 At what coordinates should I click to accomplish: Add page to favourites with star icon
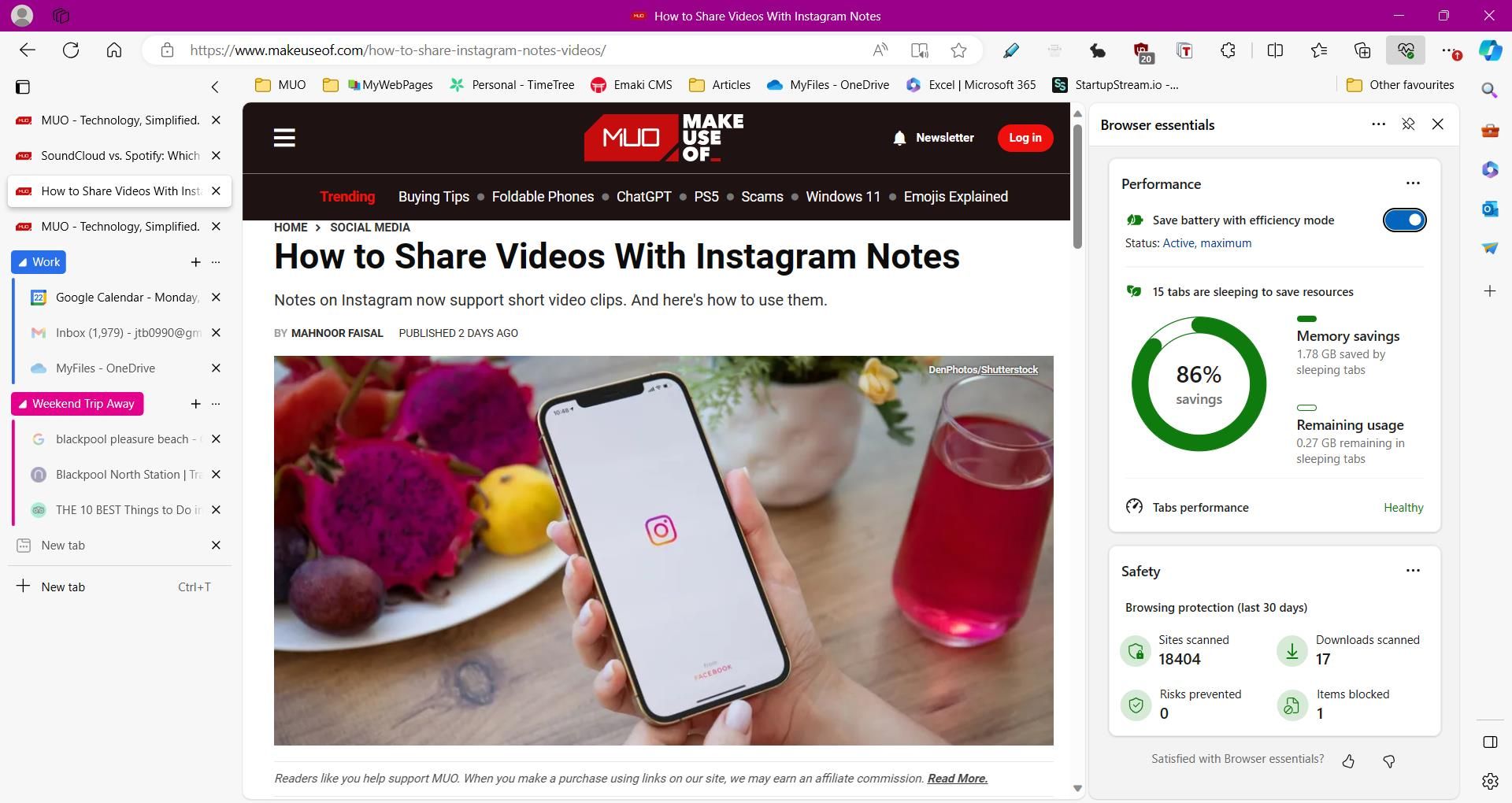click(x=958, y=50)
